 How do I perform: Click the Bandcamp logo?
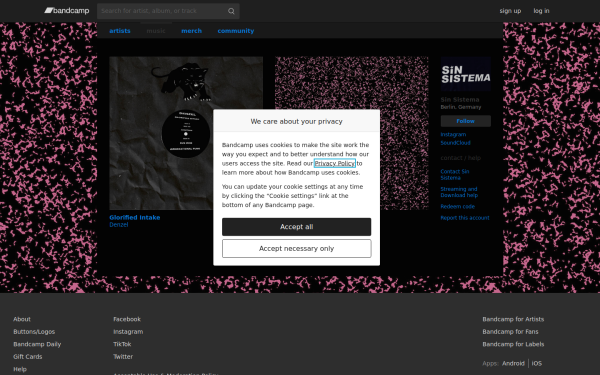tap(67, 11)
